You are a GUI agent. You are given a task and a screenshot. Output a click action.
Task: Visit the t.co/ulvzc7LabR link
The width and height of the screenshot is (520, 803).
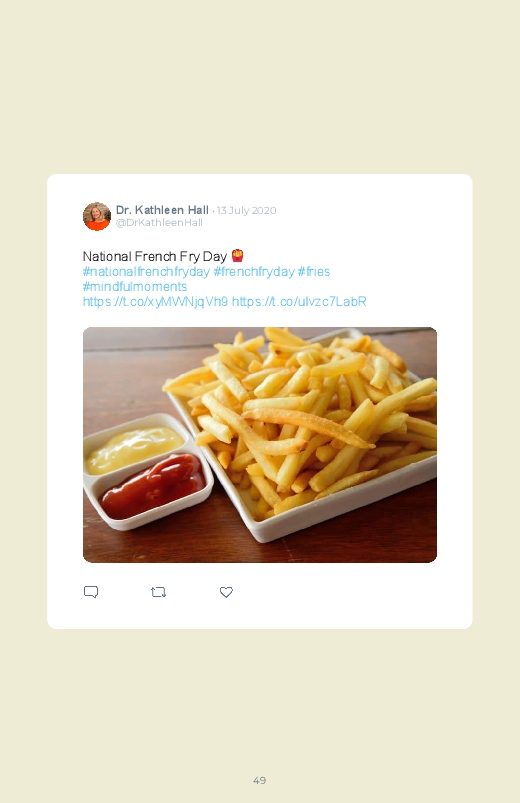(299, 302)
